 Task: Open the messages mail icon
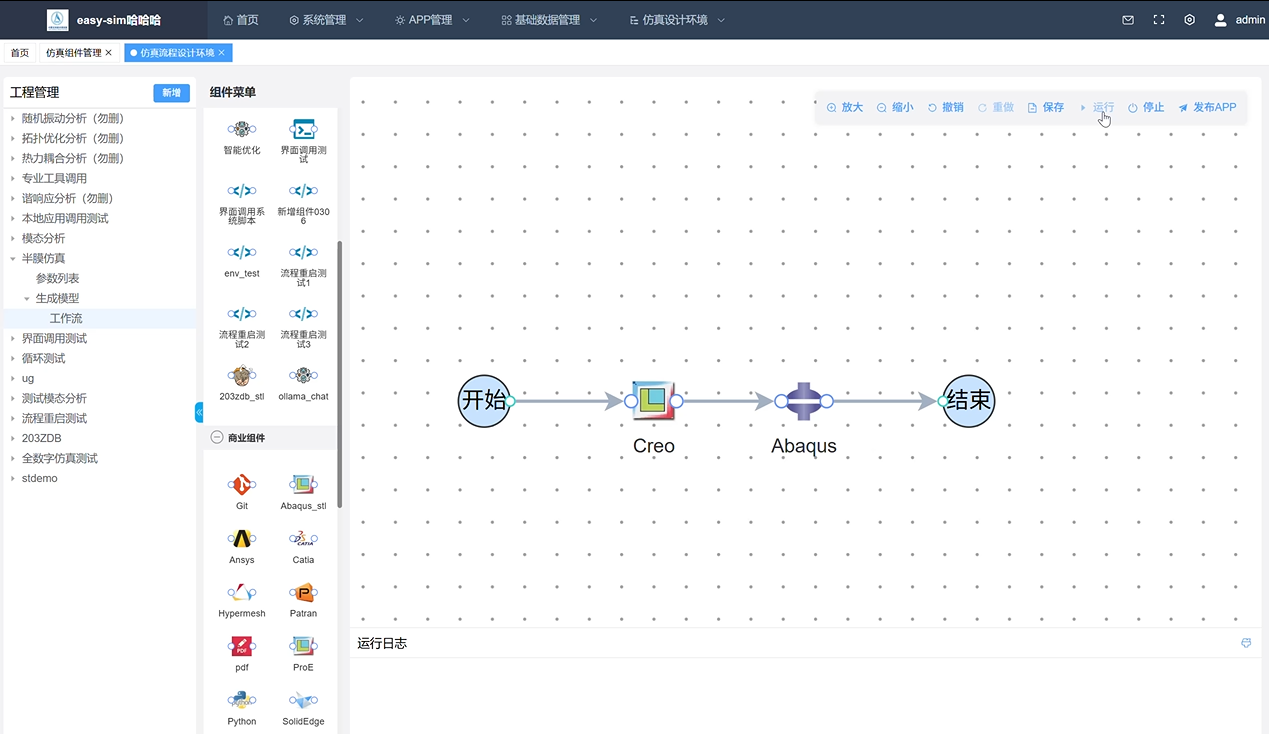tap(1128, 20)
